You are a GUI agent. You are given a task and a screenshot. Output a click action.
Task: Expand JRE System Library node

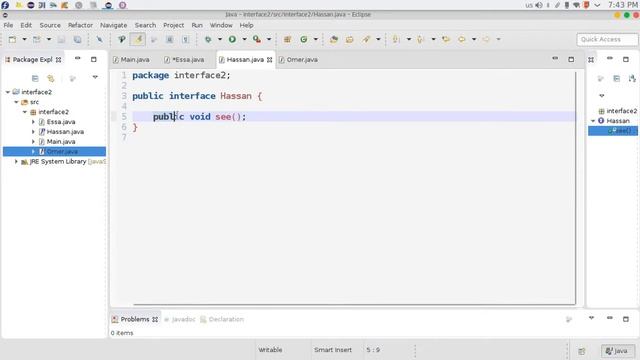pos(16,162)
